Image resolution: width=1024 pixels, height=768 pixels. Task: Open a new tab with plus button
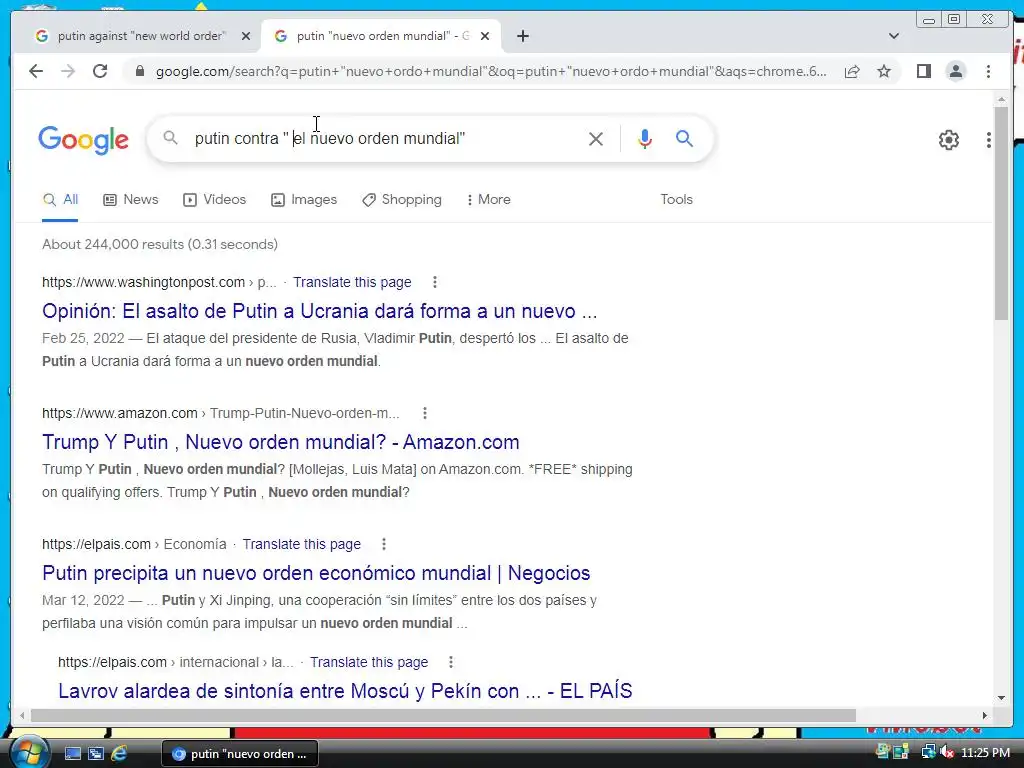point(522,36)
